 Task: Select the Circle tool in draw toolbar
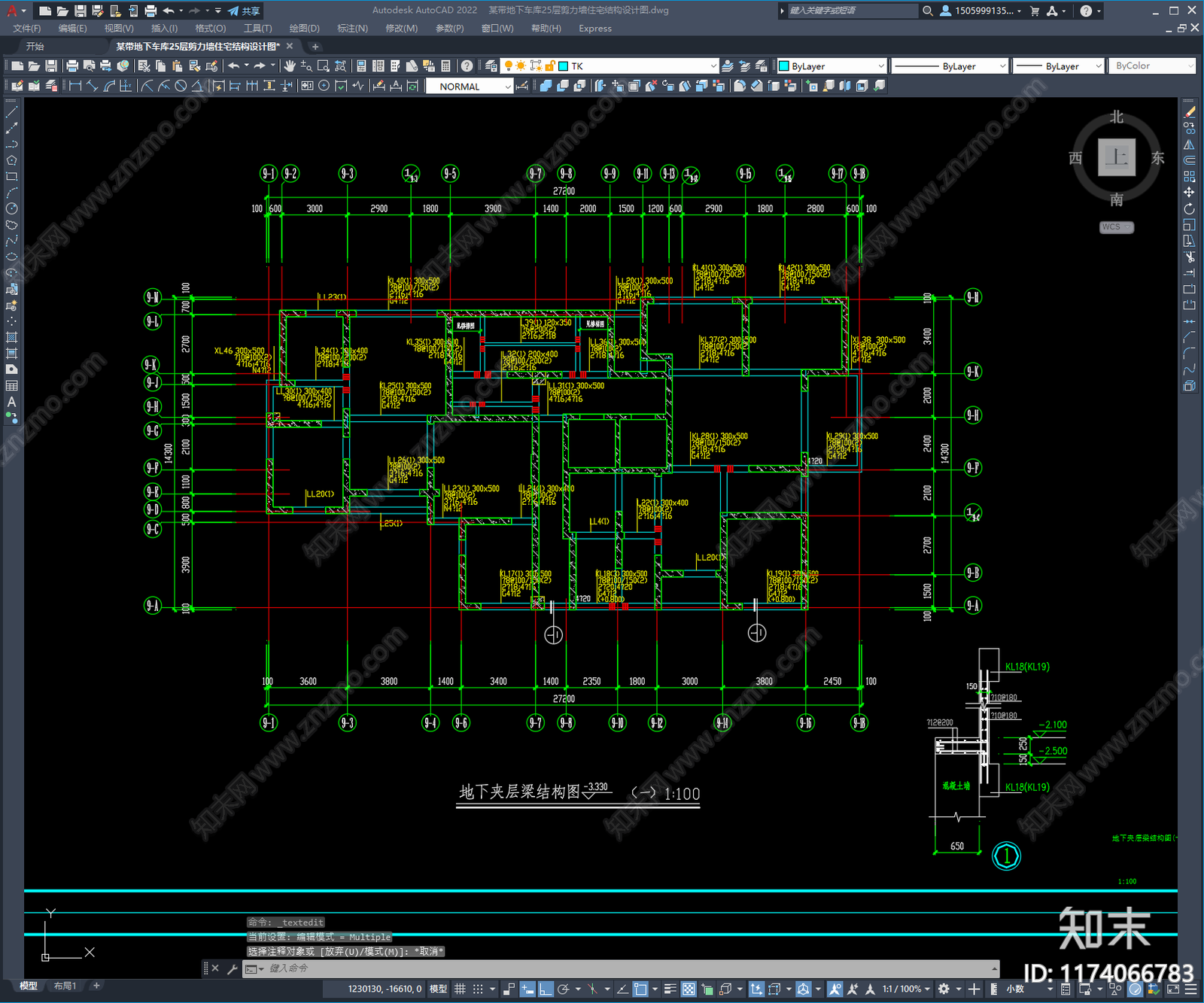point(11,208)
